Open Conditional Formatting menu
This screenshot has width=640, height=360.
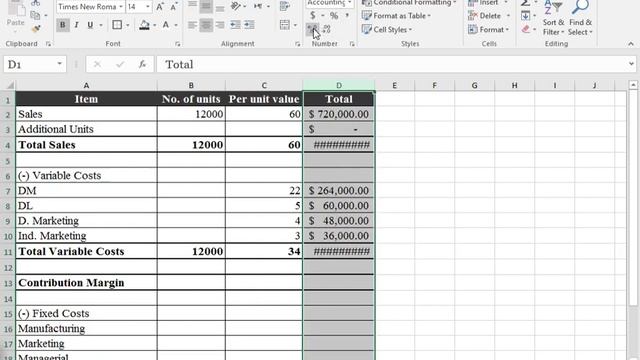point(409,3)
